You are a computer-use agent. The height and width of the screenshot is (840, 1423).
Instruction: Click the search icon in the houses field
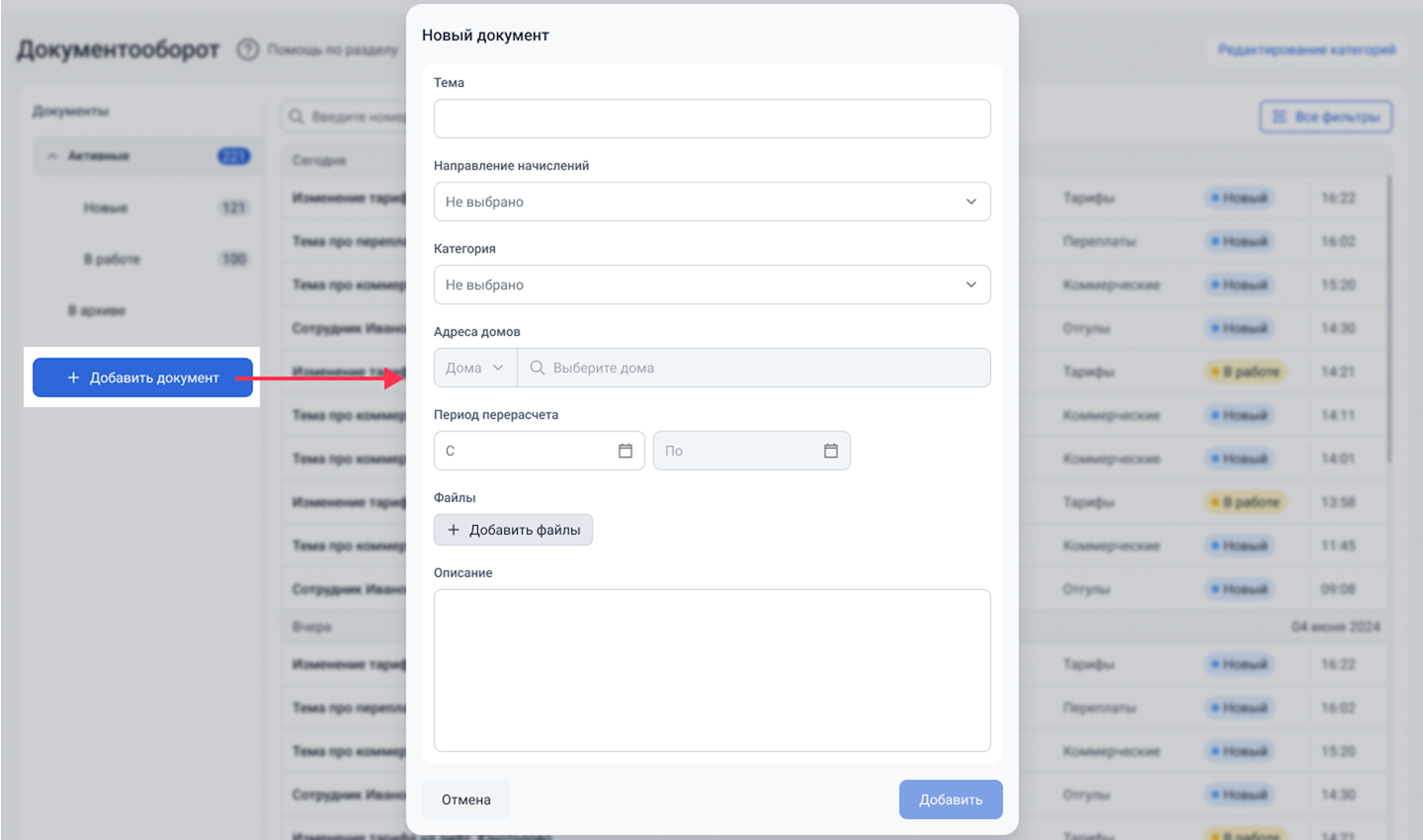538,368
